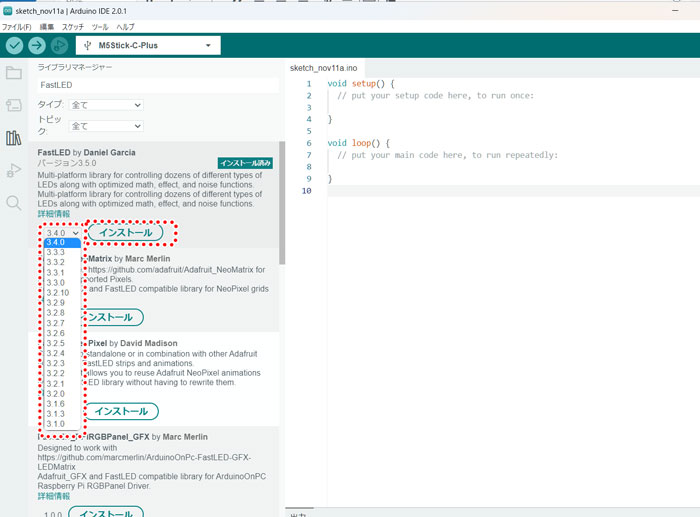
Task: Open the 編集 menu
Action: click(46, 27)
